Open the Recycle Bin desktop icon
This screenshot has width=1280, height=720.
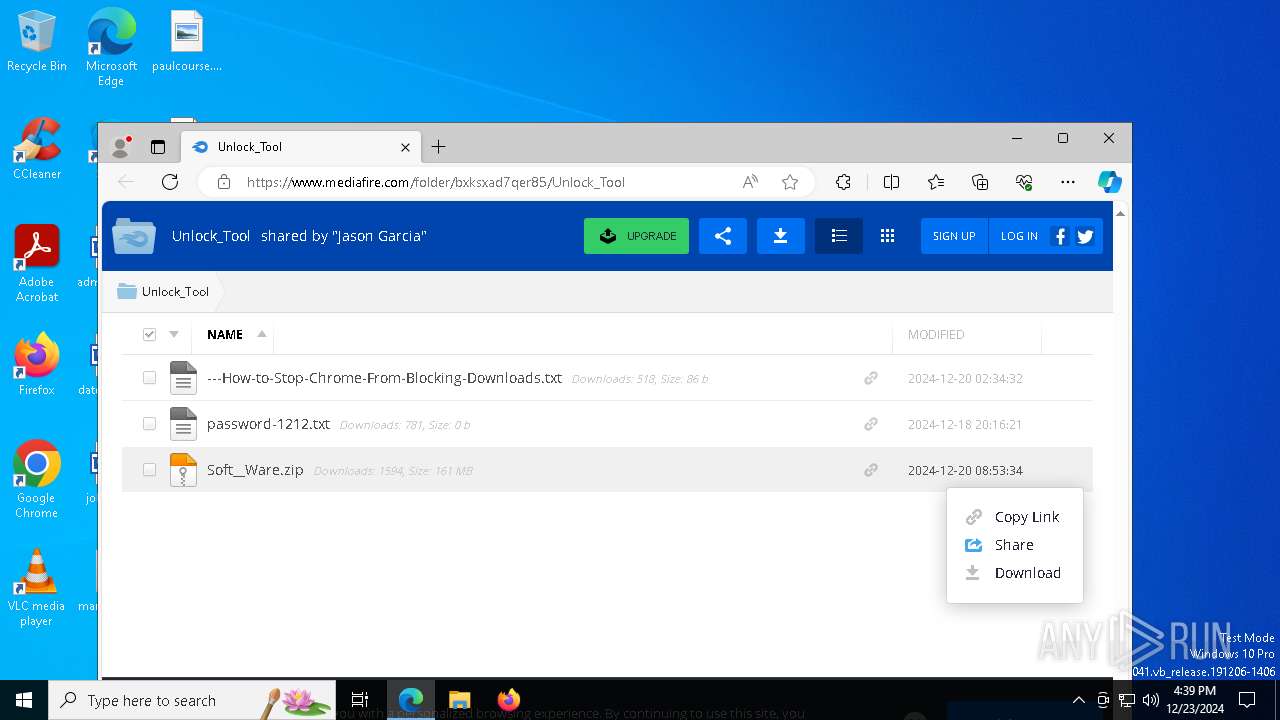click(x=37, y=41)
